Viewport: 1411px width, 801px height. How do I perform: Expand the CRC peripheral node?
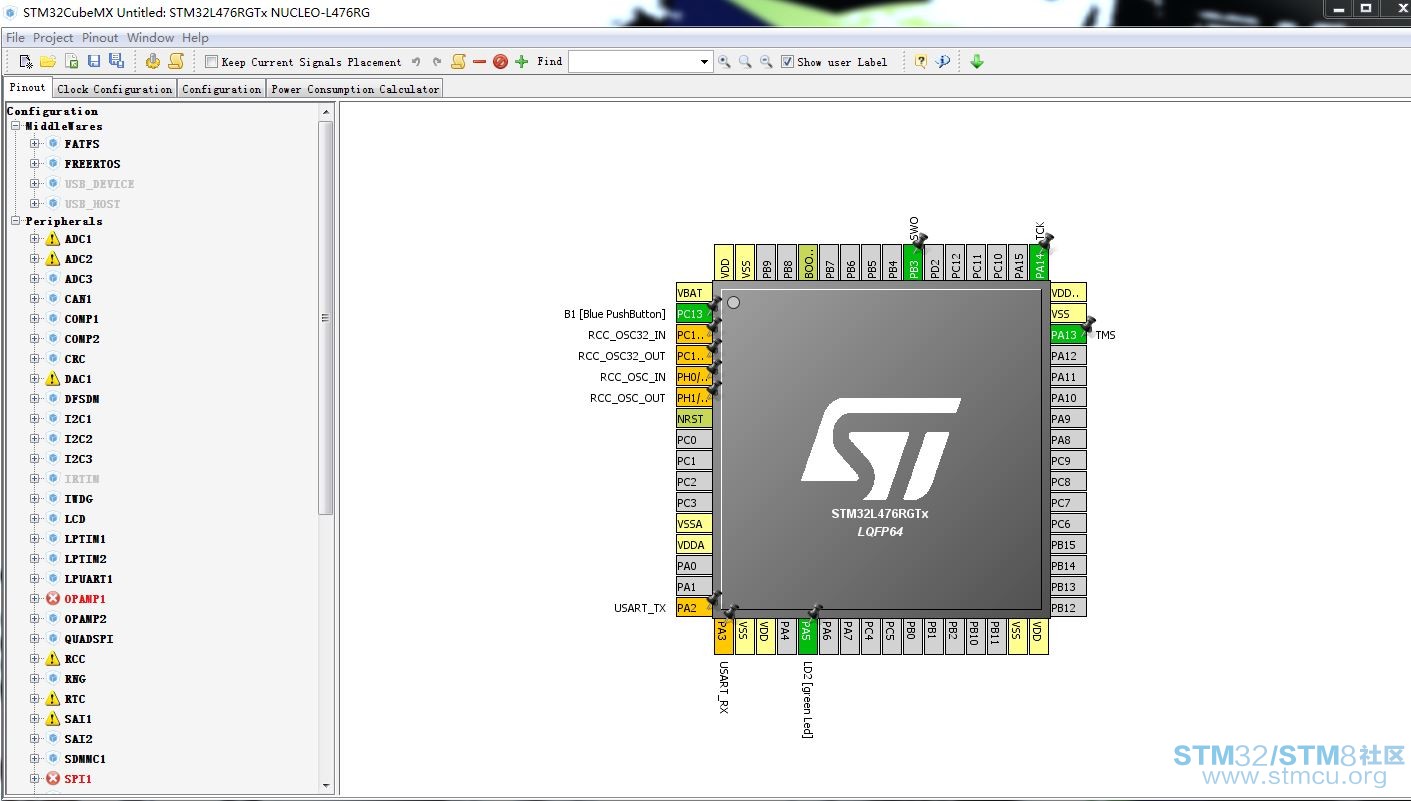click(x=35, y=359)
